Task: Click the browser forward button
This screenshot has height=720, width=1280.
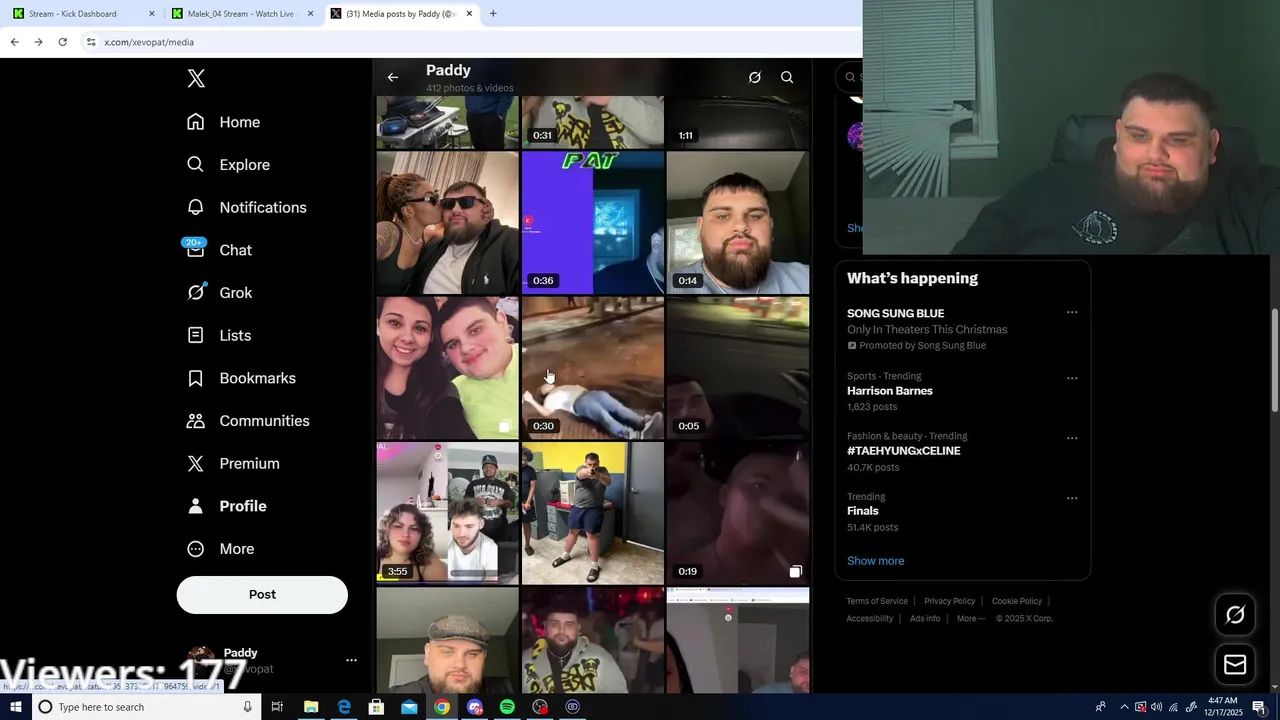Action: pos(38,42)
